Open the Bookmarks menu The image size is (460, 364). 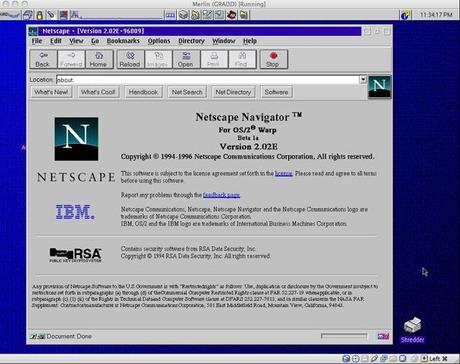(123, 41)
